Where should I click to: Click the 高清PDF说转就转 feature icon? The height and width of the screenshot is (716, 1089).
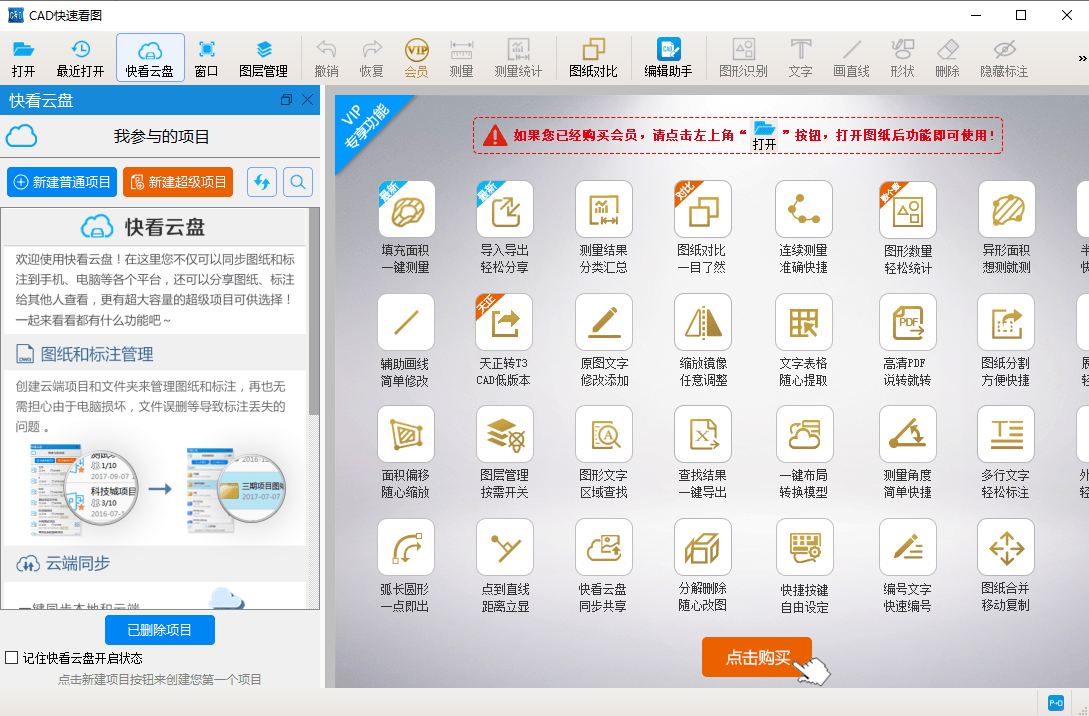pyautogui.click(x=908, y=322)
